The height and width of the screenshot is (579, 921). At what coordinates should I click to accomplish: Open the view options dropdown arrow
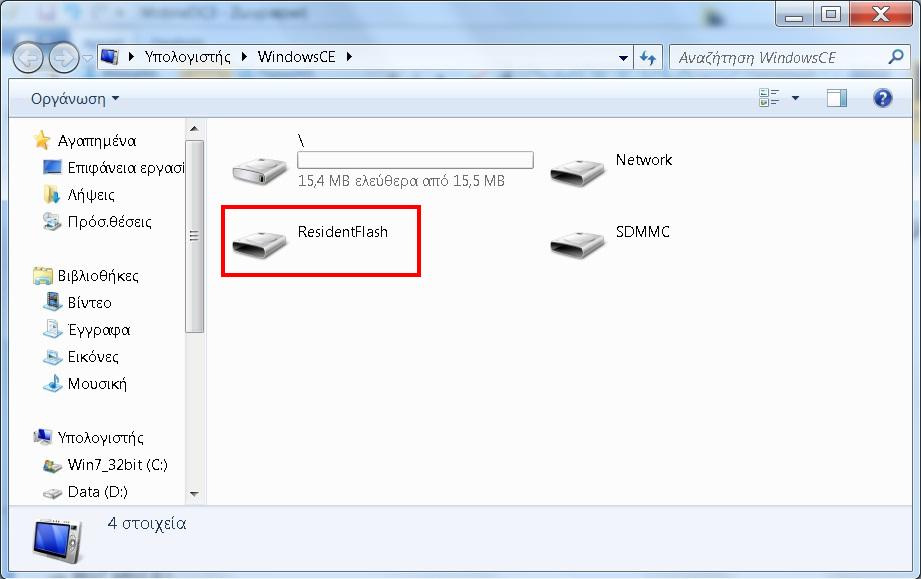point(795,97)
